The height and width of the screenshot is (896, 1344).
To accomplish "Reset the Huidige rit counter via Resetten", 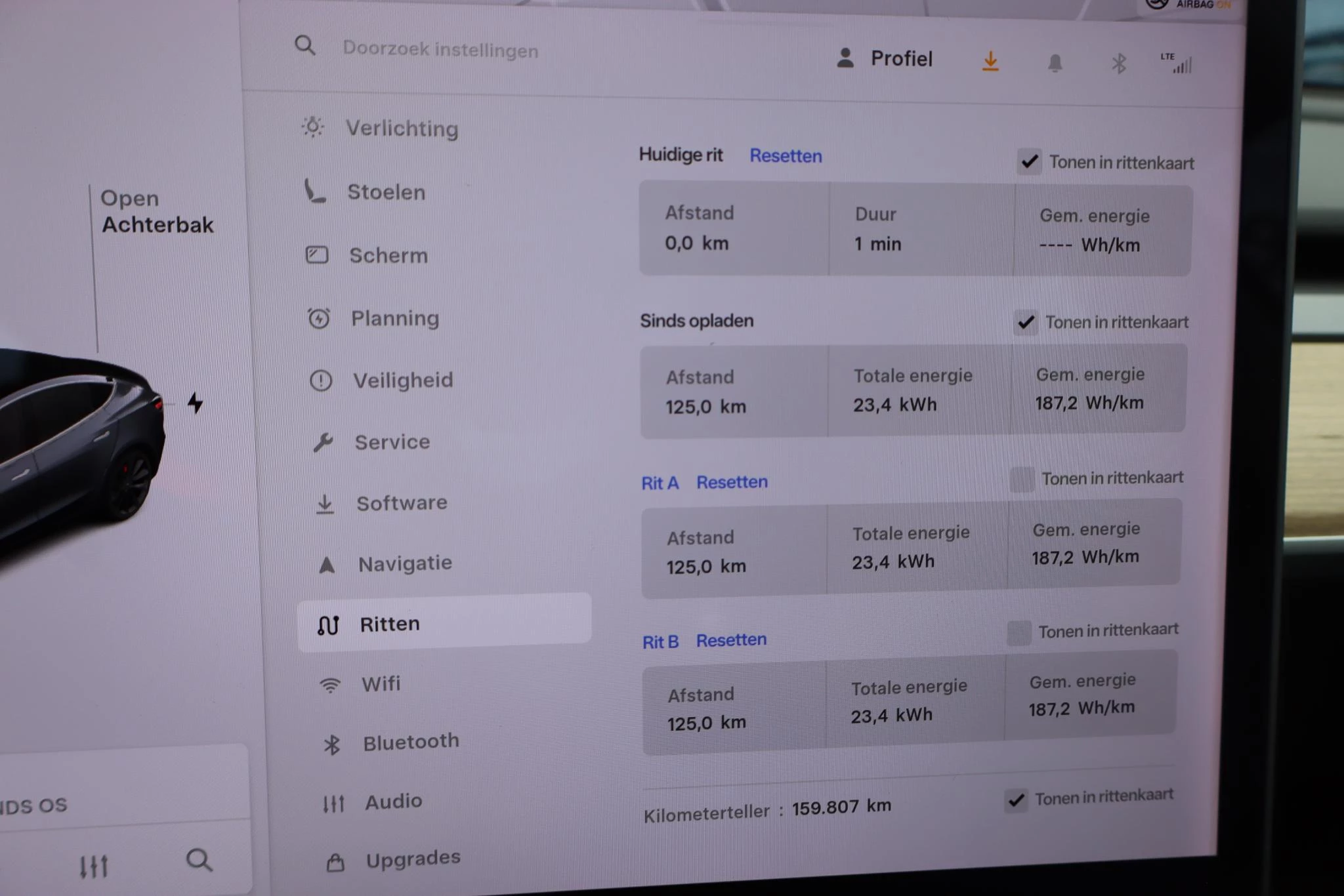I will pyautogui.click(x=785, y=156).
